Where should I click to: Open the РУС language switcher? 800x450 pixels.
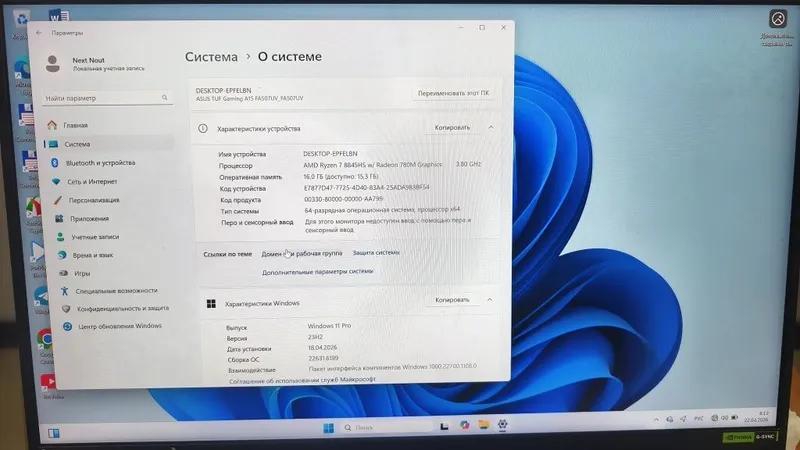coord(698,419)
